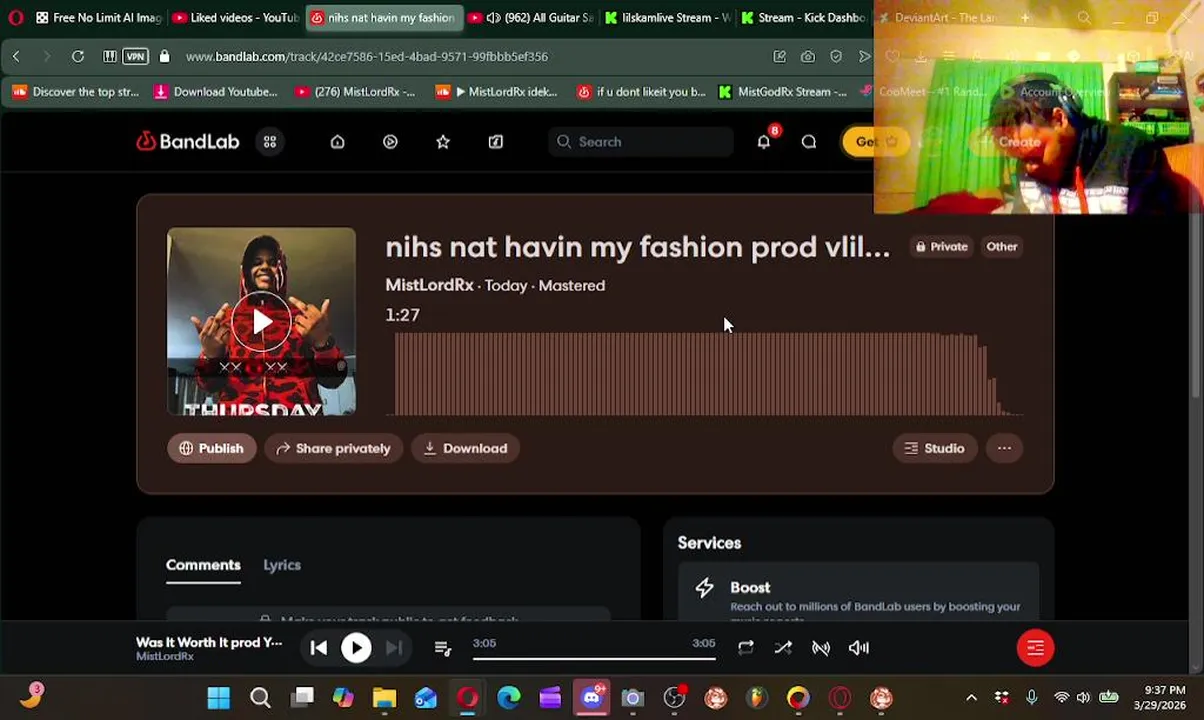Reload the browser page
This screenshot has width=1204, height=720.
coord(78,57)
